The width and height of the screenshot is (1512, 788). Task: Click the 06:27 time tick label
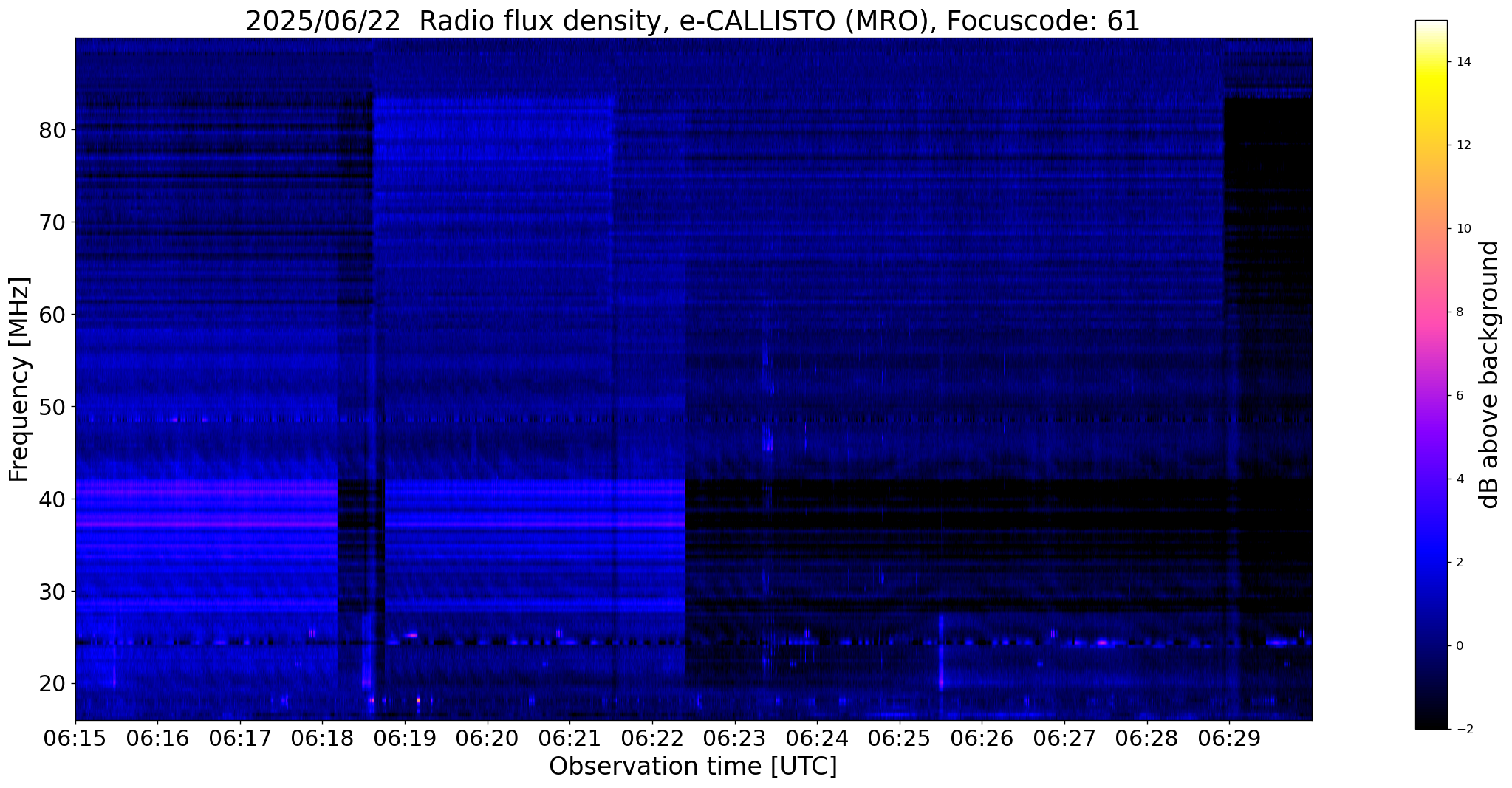click(x=1064, y=738)
